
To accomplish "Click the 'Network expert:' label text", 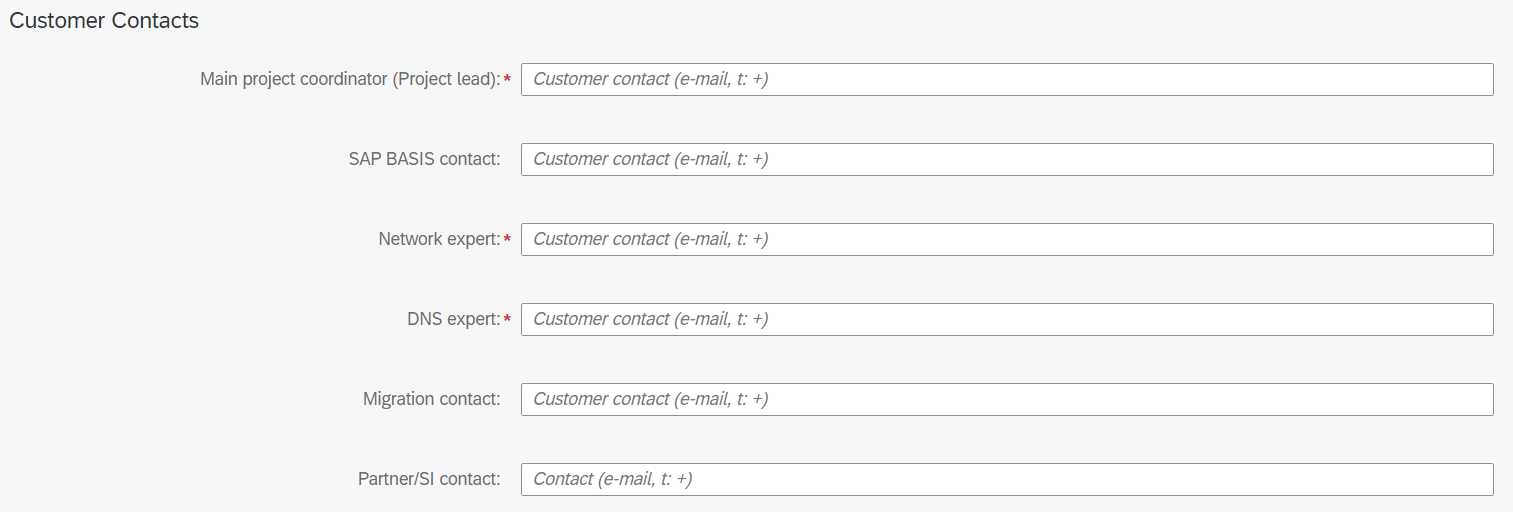I will [x=439, y=239].
